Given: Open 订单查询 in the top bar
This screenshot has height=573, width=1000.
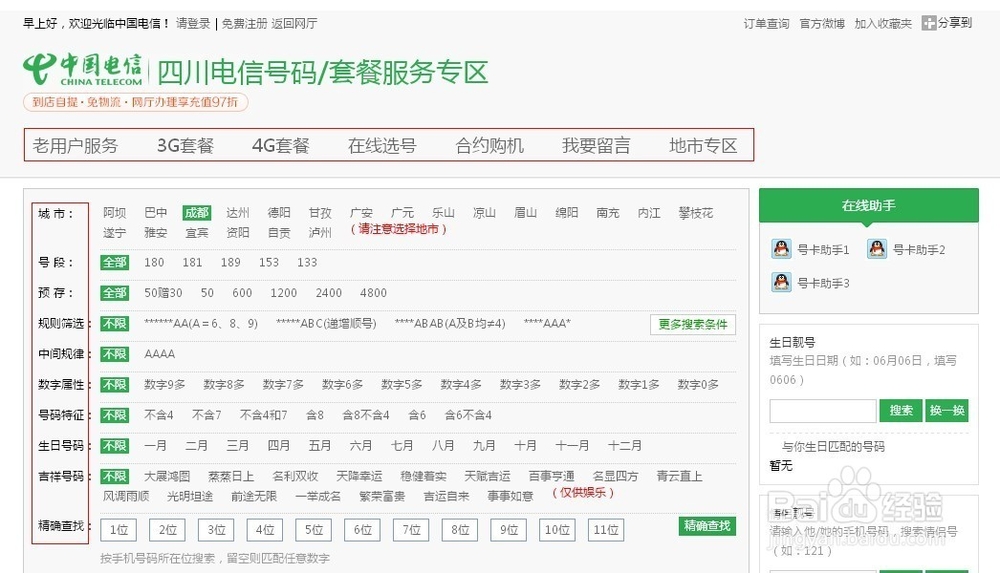Looking at the screenshot, I should [766, 24].
